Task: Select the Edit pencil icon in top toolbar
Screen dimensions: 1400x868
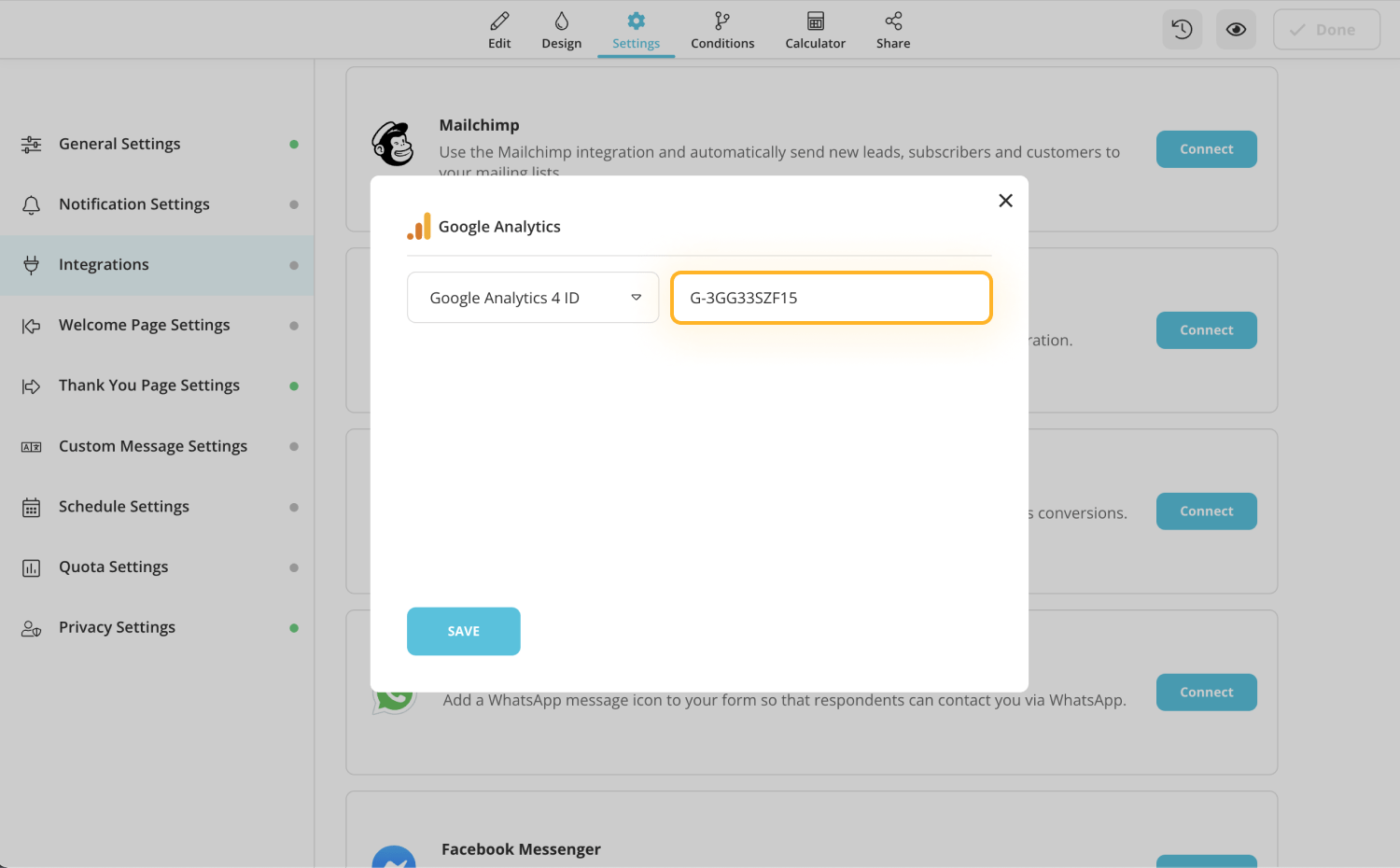Action: click(x=498, y=19)
